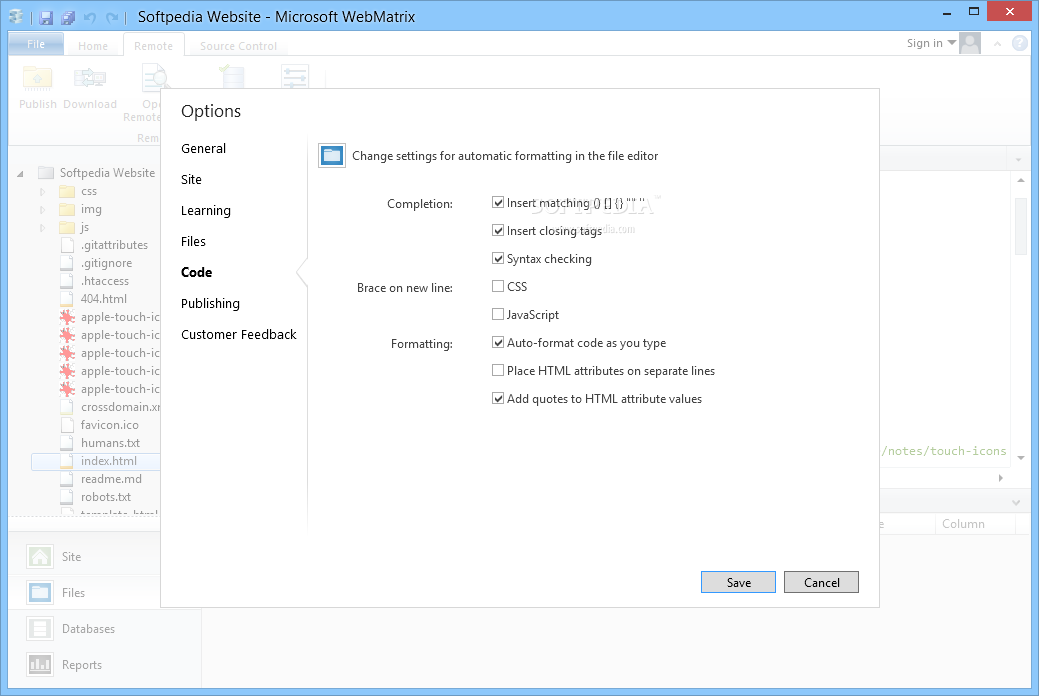Select Learning options category
The image size is (1039, 696).
pos(206,211)
